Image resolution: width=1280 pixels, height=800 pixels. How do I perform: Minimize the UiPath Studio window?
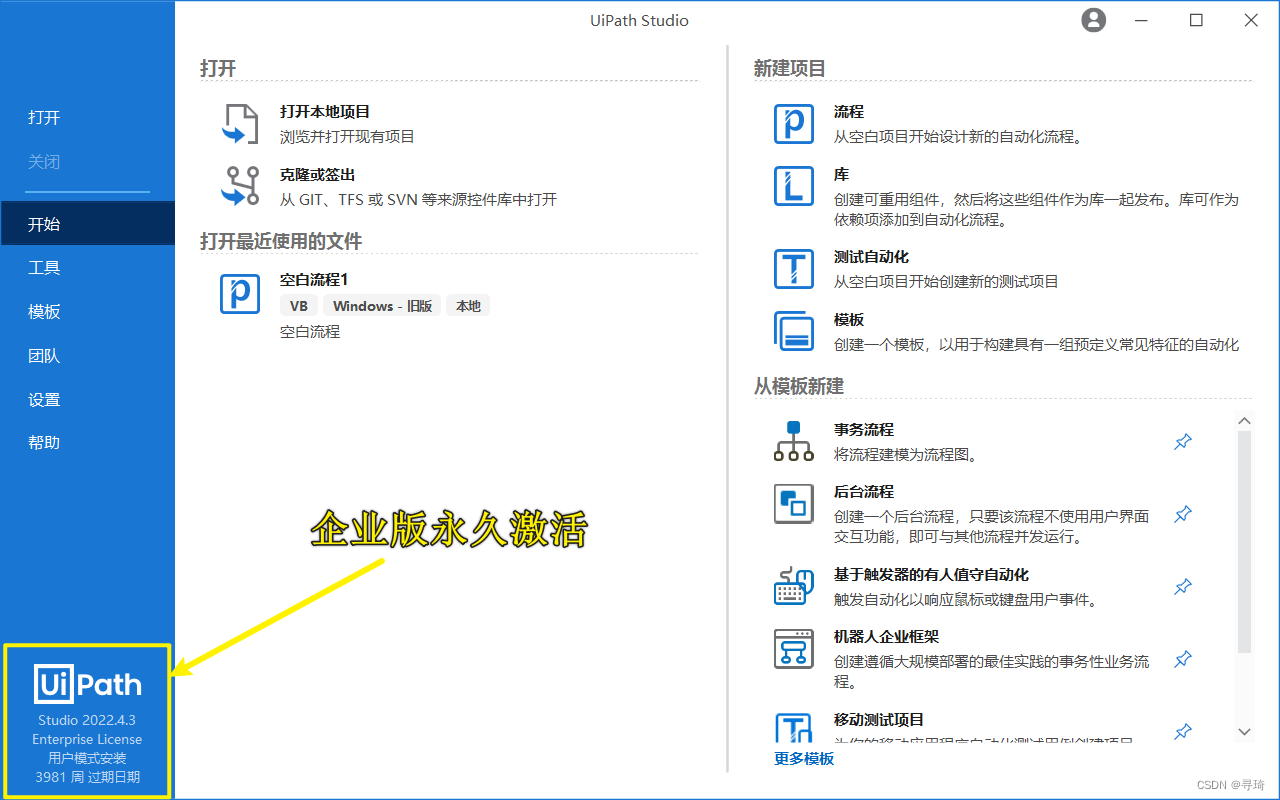[1140, 20]
